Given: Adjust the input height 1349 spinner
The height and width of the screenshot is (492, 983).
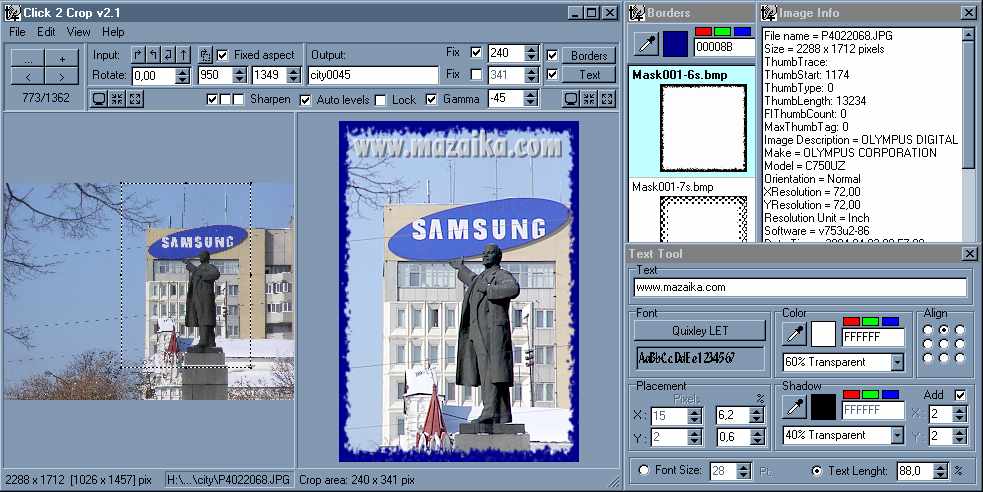Looking at the screenshot, I should tap(293, 75).
